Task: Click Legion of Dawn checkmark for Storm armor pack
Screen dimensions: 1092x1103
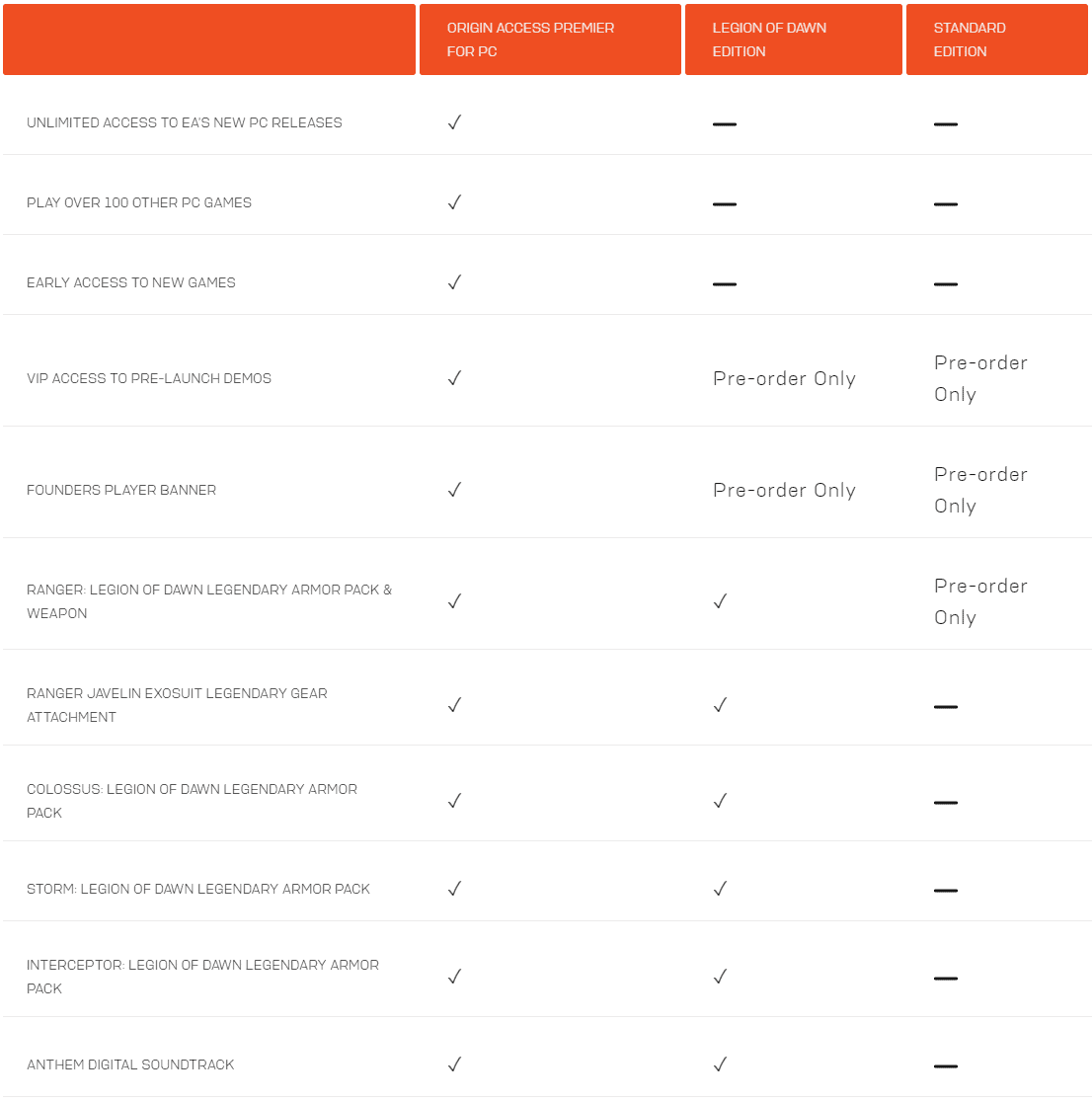Action: (x=720, y=889)
